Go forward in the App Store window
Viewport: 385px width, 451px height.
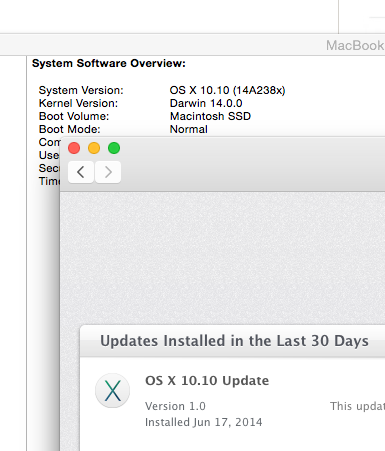tap(108, 172)
